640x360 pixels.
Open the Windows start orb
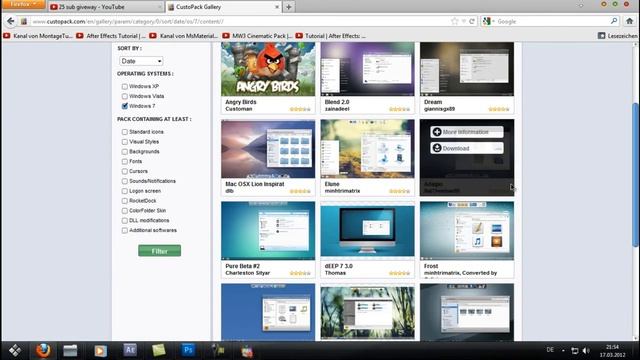(15, 350)
